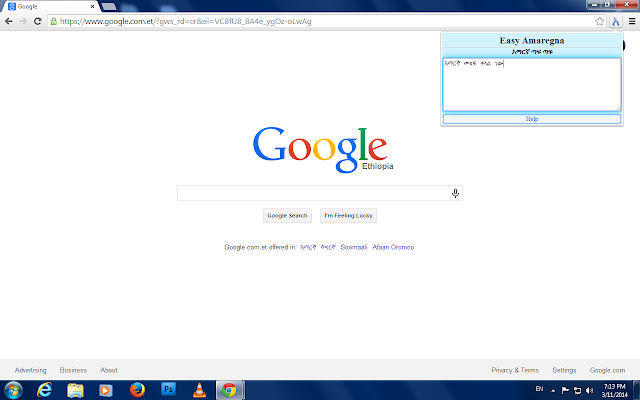This screenshot has width=640, height=400.
Task: Launch VLC media player from taskbar
Action: pos(199,390)
